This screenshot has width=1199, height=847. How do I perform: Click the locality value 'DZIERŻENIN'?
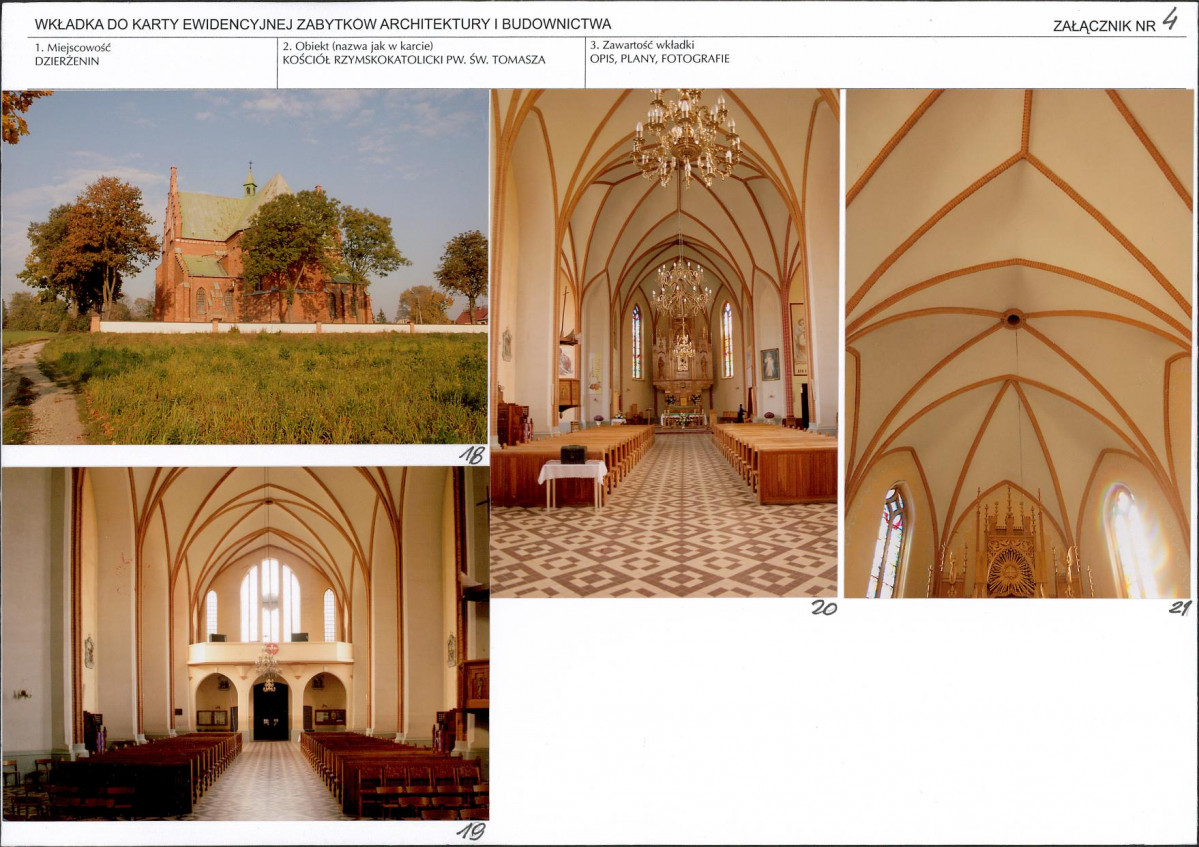click(x=67, y=61)
